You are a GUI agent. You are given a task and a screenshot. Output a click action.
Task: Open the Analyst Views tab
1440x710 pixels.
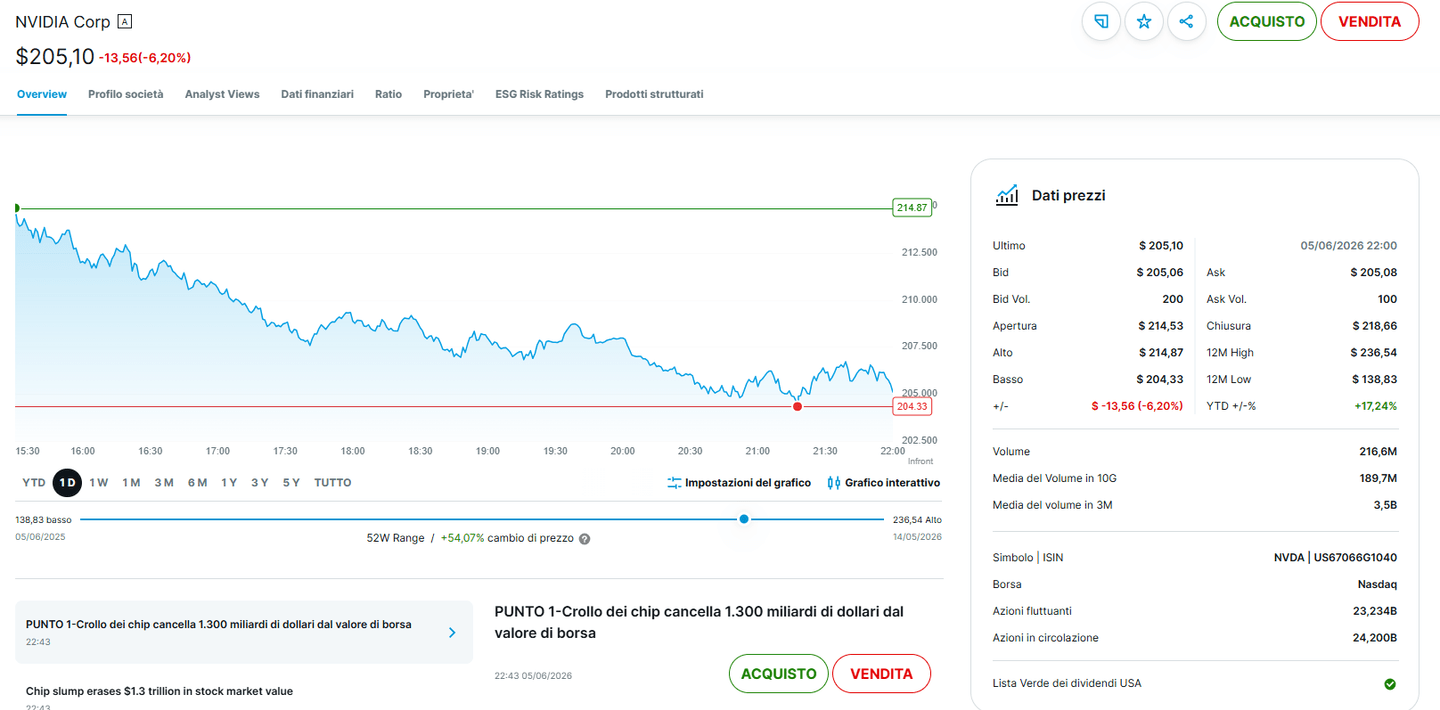coord(222,94)
